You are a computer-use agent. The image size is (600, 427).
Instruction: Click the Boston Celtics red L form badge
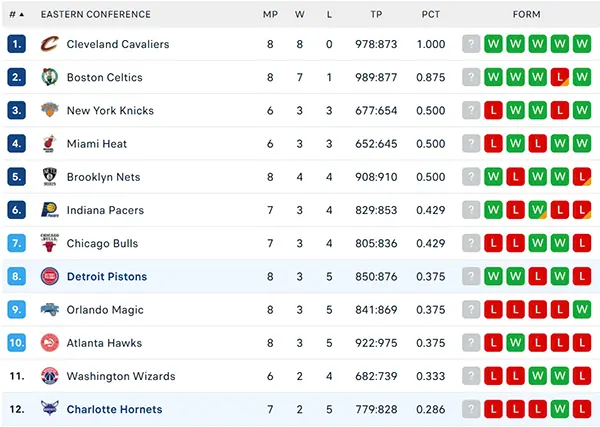(x=560, y=77)
